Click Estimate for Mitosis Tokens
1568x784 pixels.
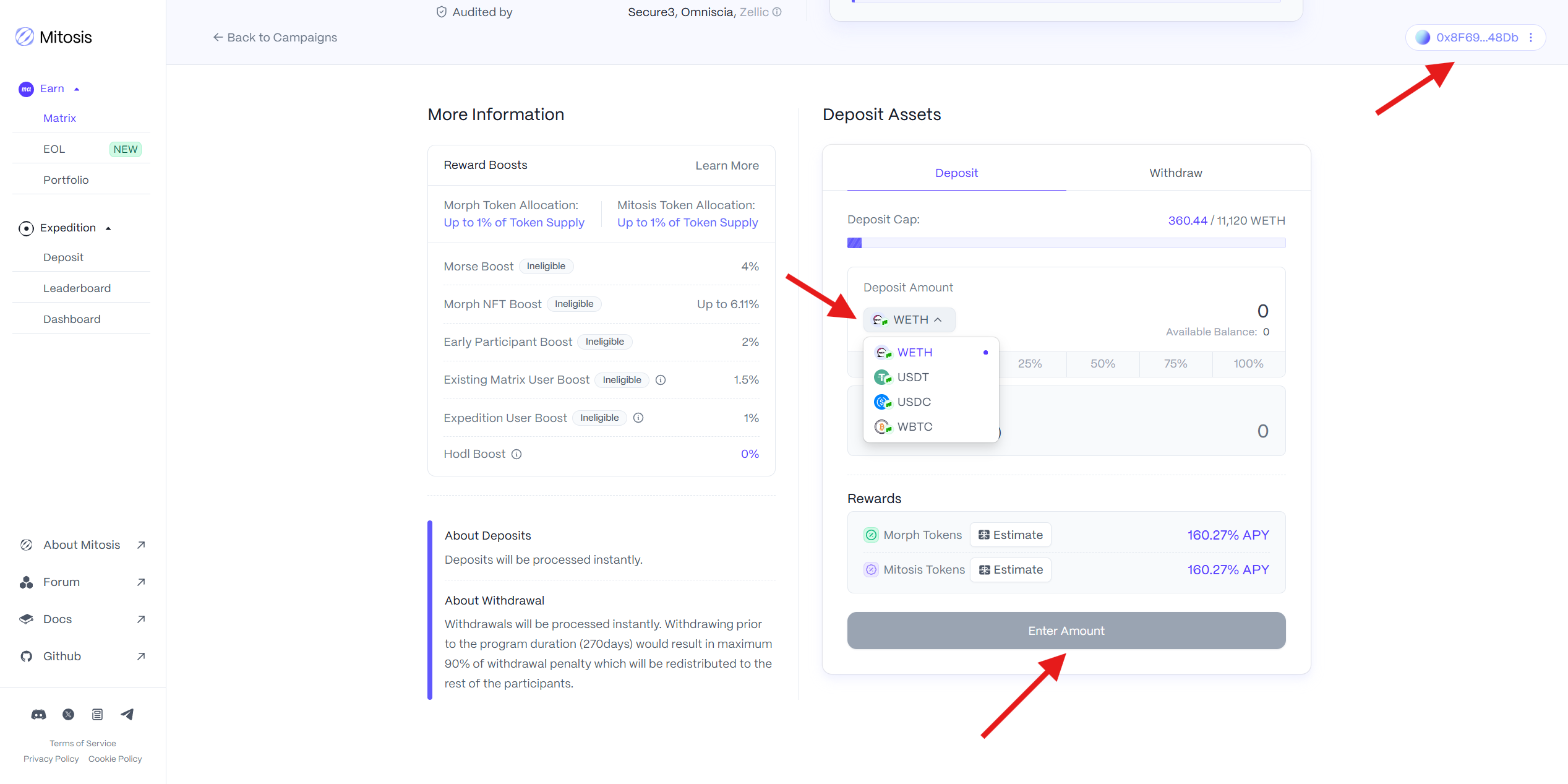[1011, 570]
